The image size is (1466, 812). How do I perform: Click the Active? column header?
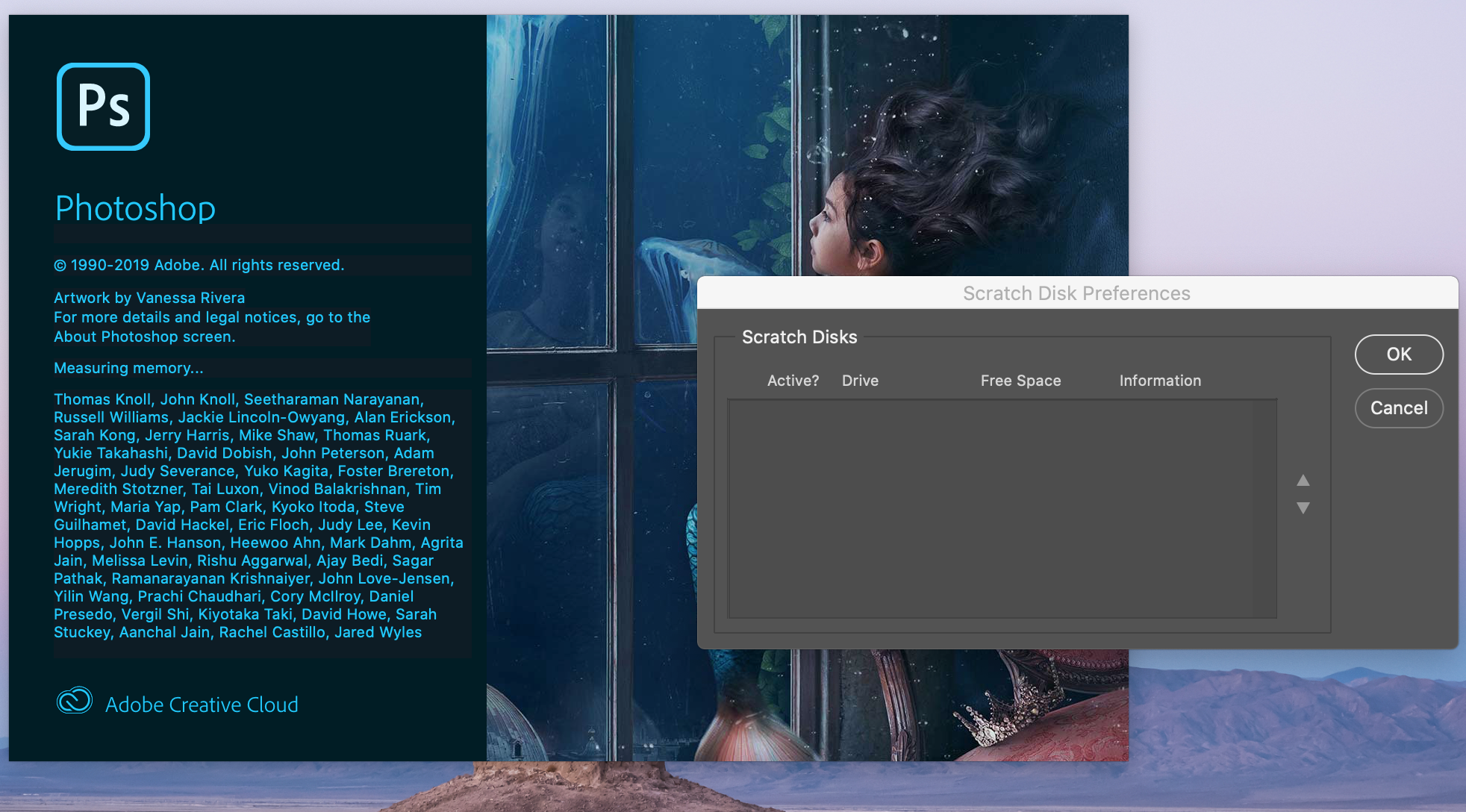point(793,381)
